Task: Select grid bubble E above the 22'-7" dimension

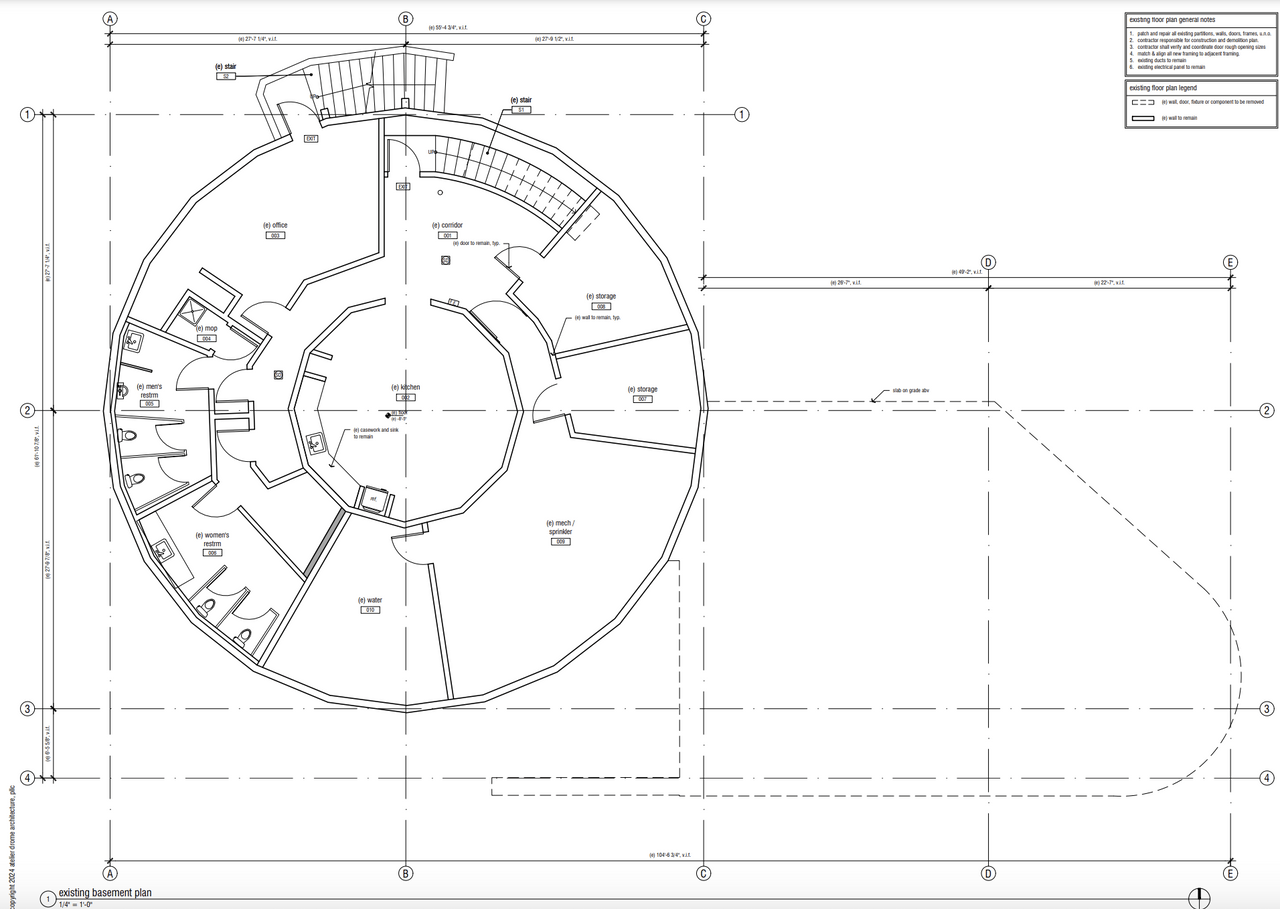Action: (1231, 263)
